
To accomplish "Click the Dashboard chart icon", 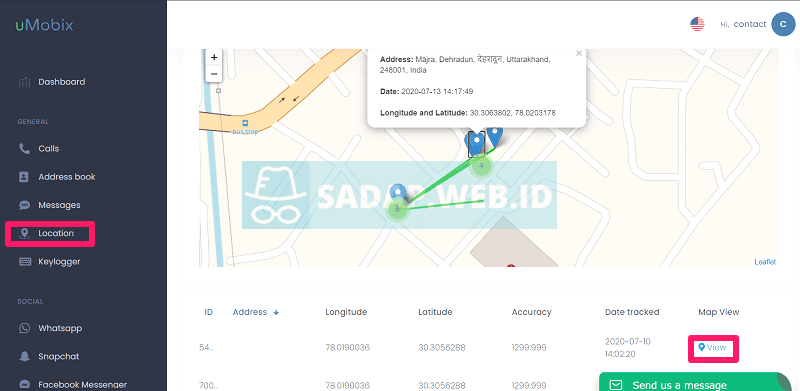I will (24, 82).
